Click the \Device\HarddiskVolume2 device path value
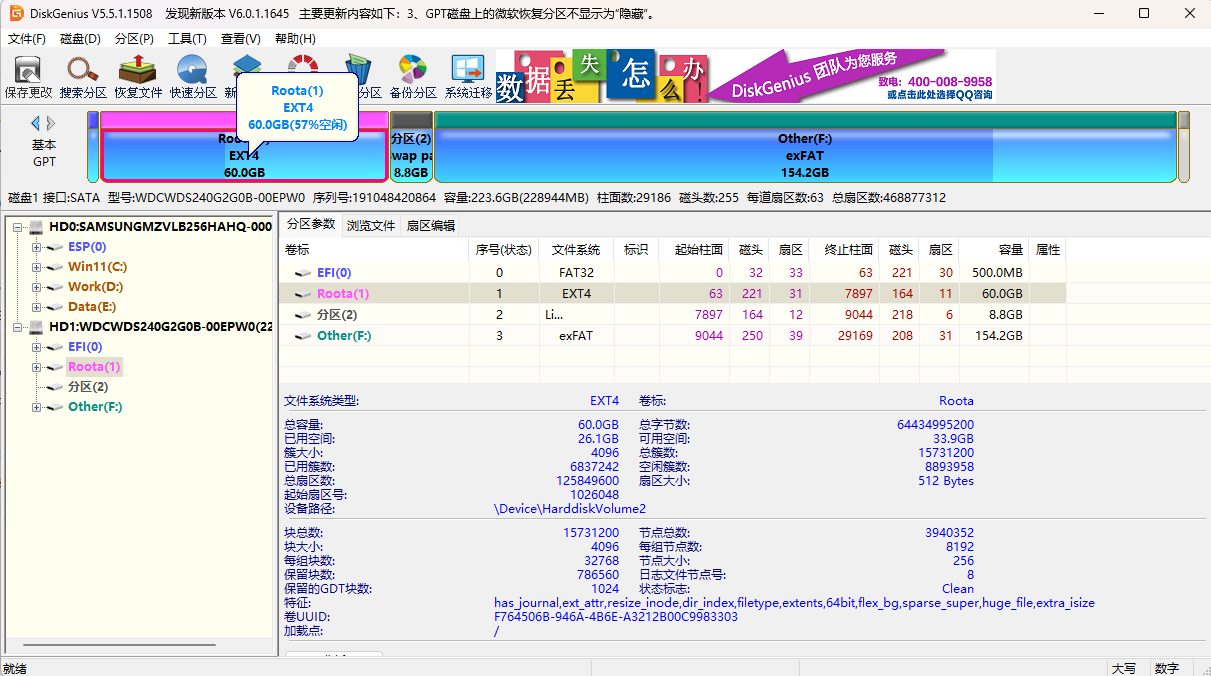This screenshot has width=1211, height=676. click(x=570, y=509)
